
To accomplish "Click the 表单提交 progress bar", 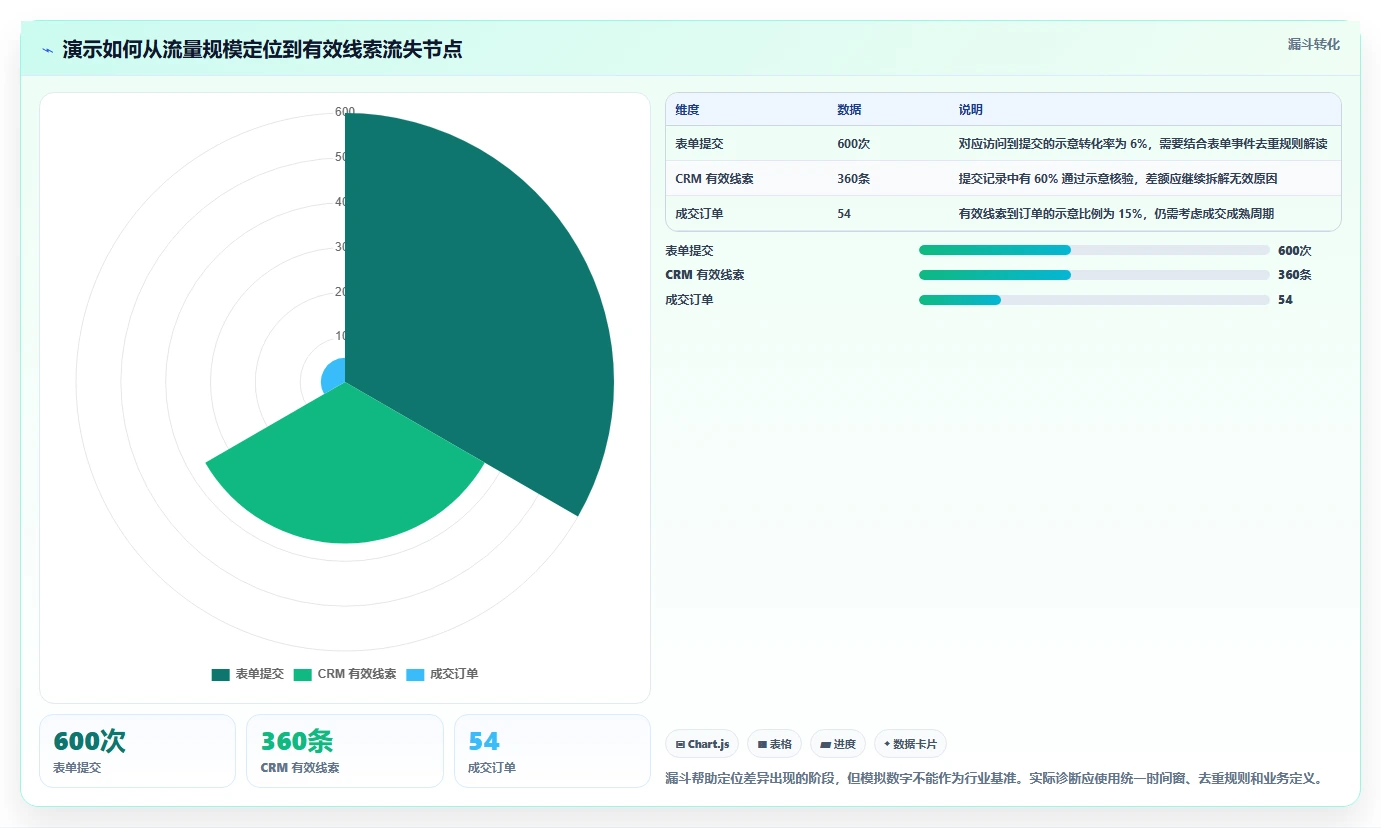I will [1094, 250].
